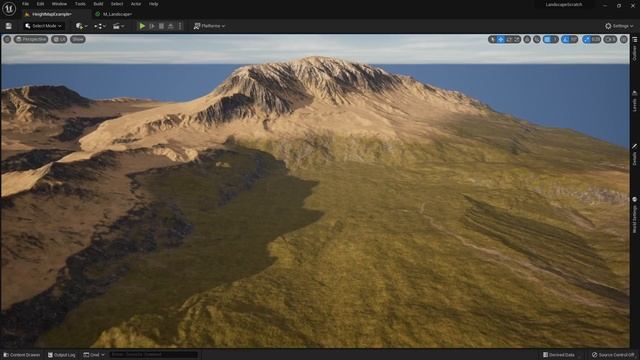Click the Stop playback button
Screen dimensions: 640x360
click(161, 26)
